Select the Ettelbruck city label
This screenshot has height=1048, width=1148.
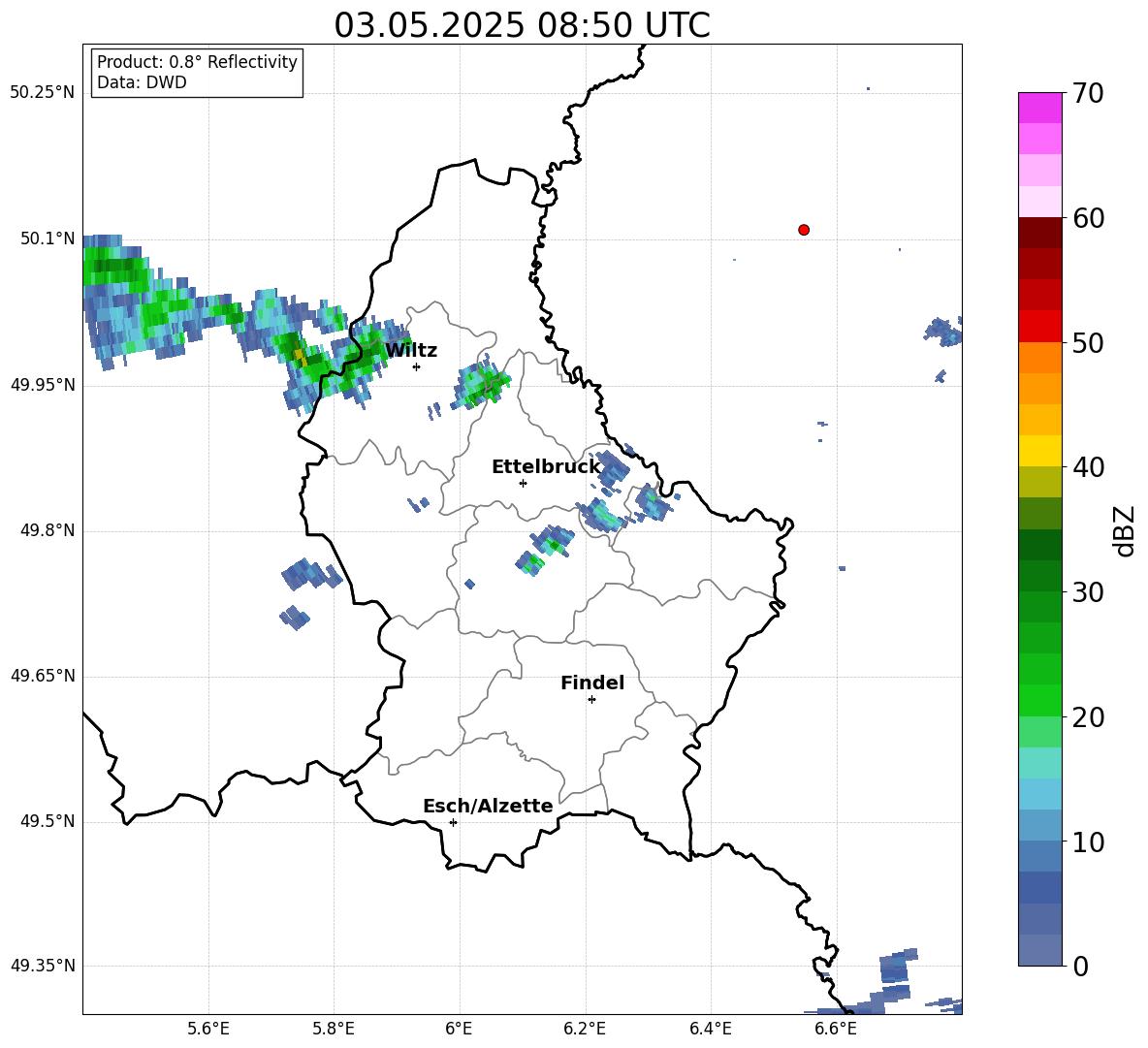(x=546, y=467)
